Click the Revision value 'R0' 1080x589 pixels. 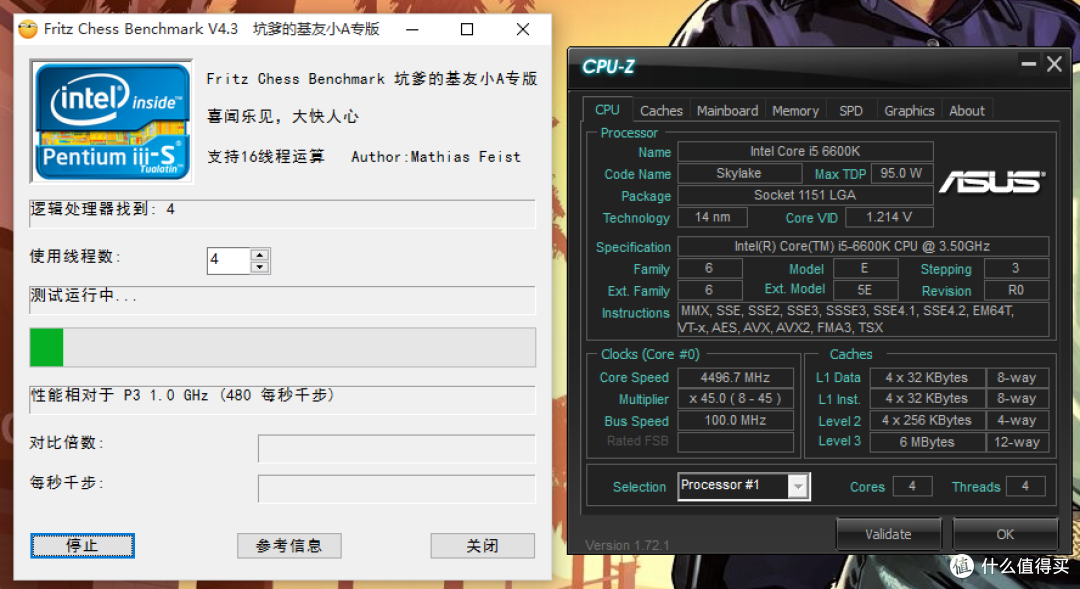click(x=1017, y=290)
